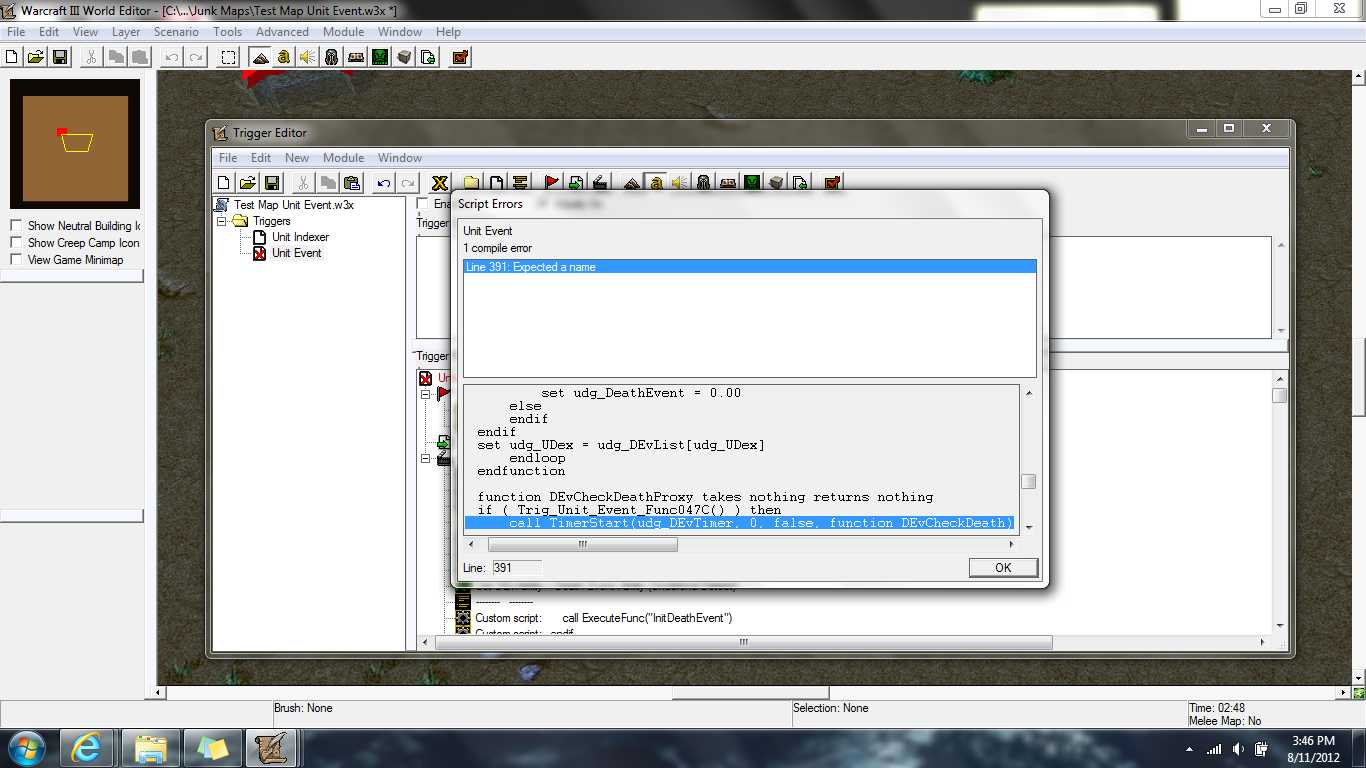Screen dimensions: 1366x768
Task: Open the Campaign Editor icon in main toolbar
Action: pos(356,57)
